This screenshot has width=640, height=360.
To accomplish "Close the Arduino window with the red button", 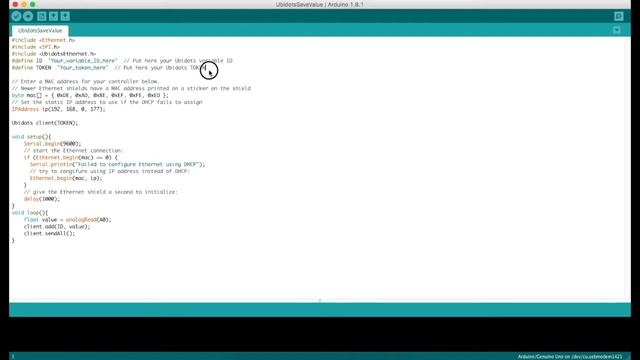I will pos(16,4).
